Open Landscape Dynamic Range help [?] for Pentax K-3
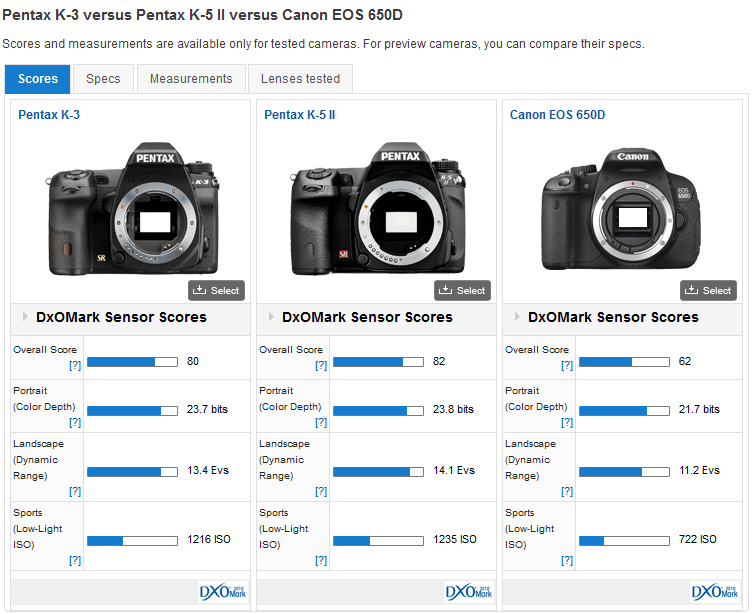Screen dimensions: 755x614 point(75,491)
